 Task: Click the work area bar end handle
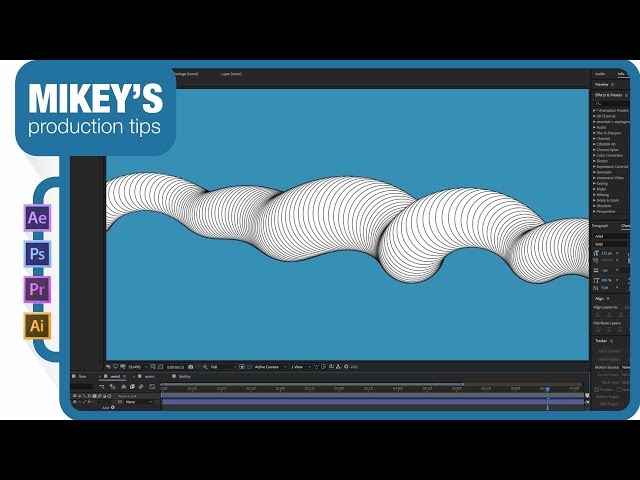(462, 384)
